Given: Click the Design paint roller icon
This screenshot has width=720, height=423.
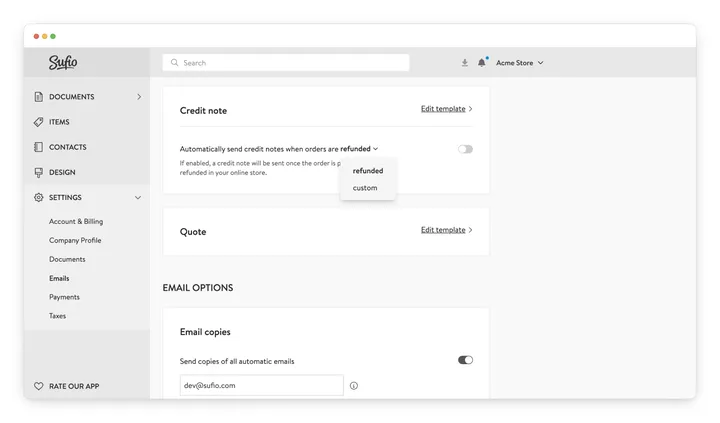Looking at the screenshot, I should point(39,172).
